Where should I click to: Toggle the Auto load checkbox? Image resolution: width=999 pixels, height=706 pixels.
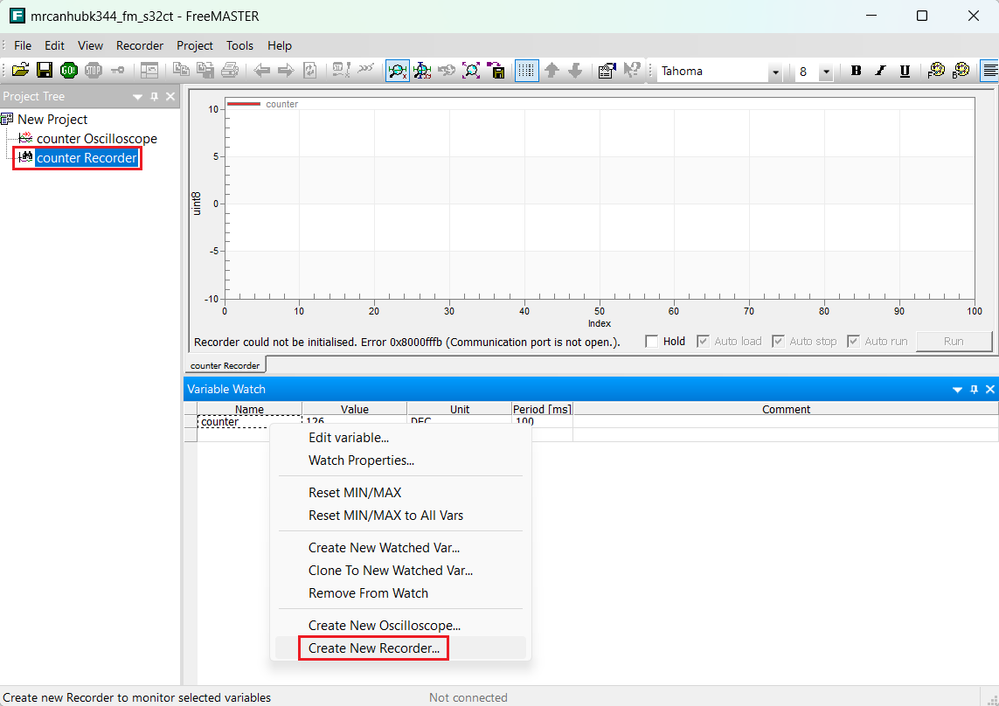tap(703, 342)
